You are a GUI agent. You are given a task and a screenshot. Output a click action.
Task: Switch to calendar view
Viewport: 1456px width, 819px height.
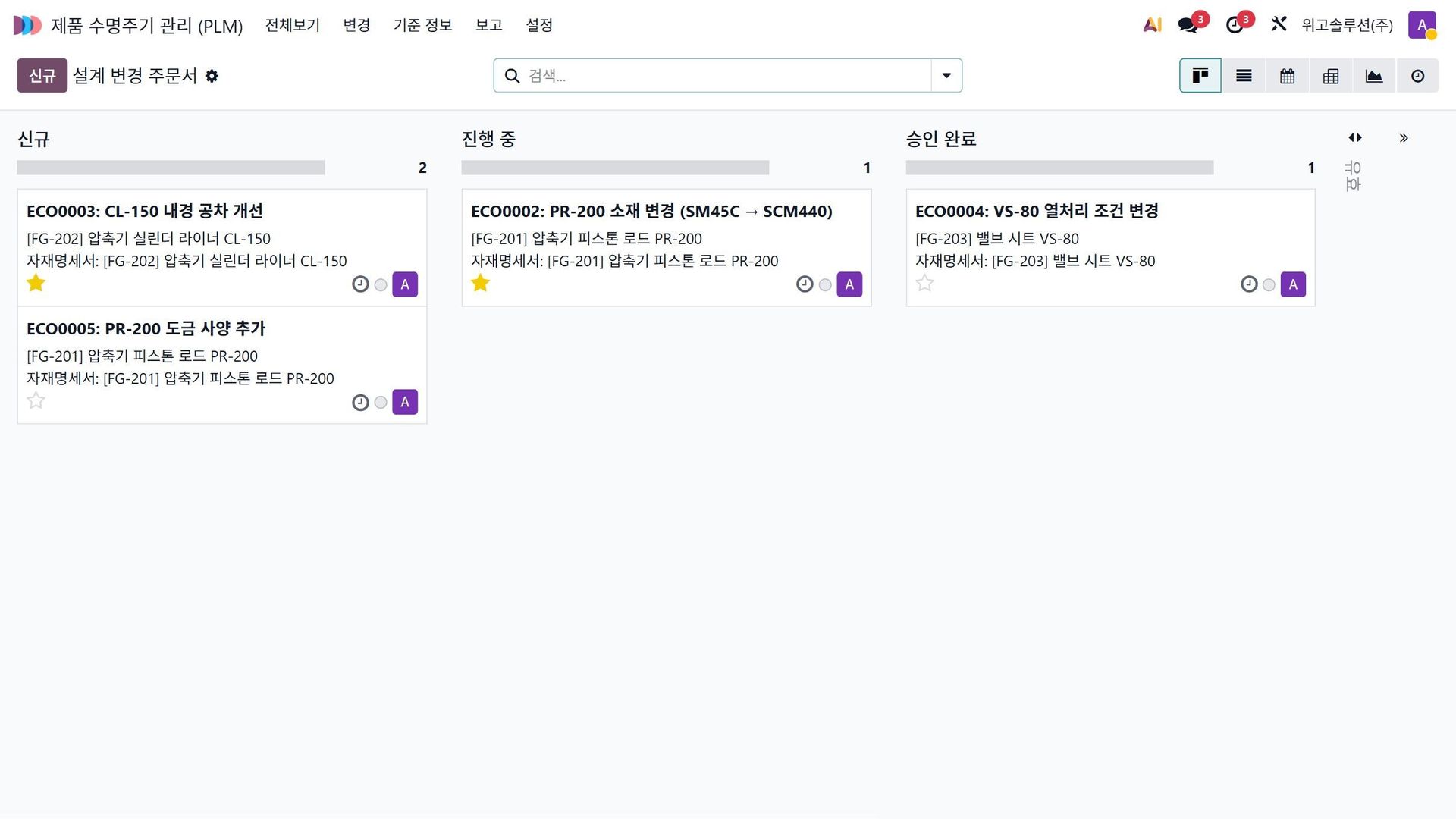(x=1287, y=76)
